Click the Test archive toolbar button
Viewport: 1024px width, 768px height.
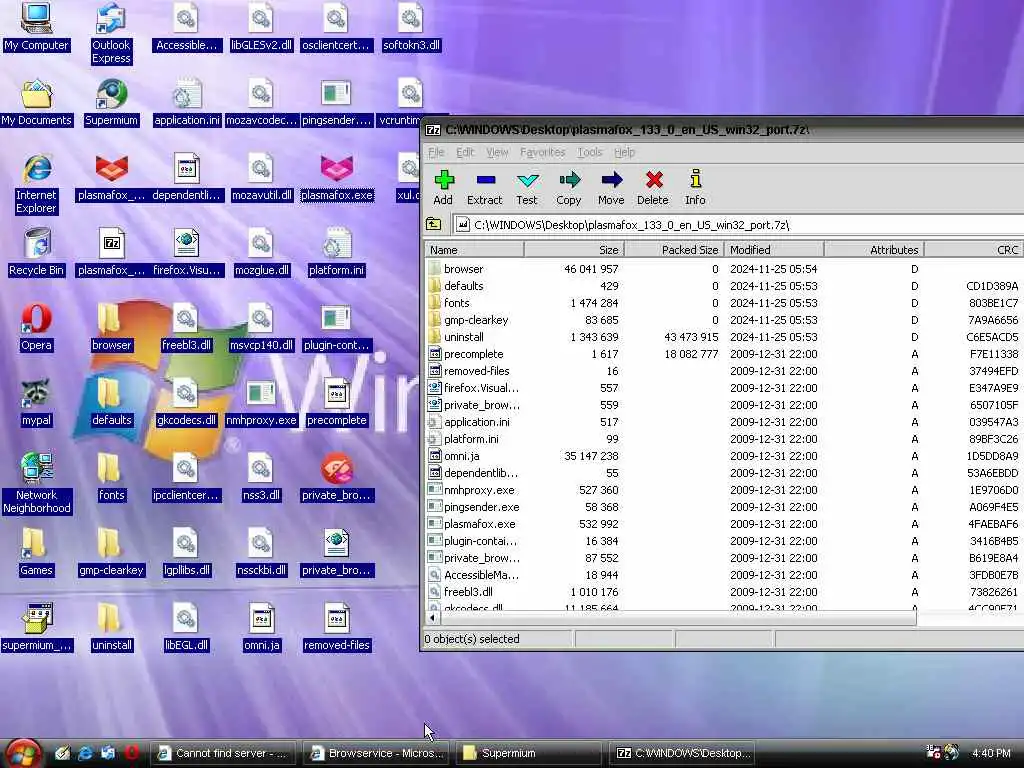point(526,187)
